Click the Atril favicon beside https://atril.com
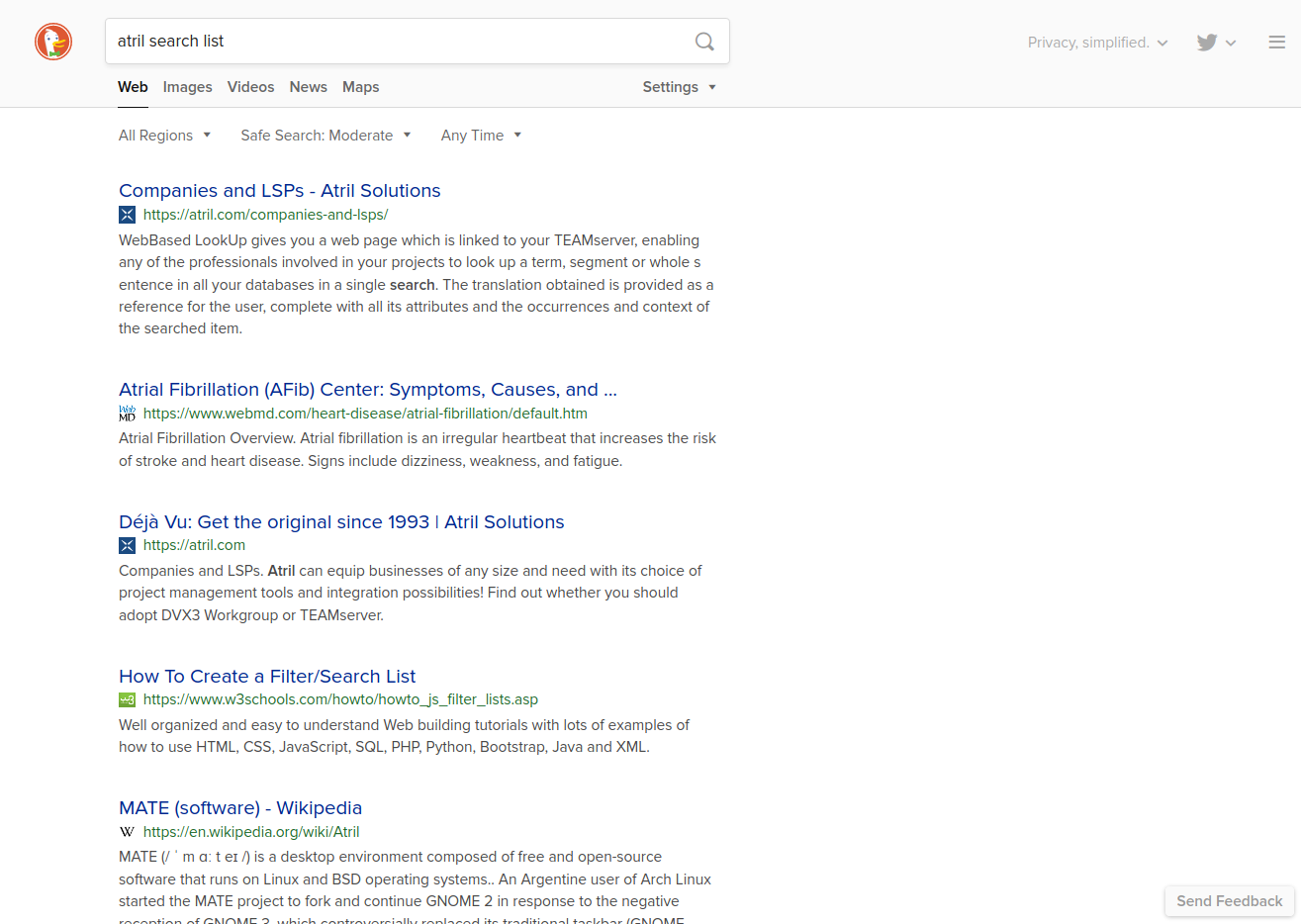The height and width of the screenshot is (924, 1301). point(127,545)
